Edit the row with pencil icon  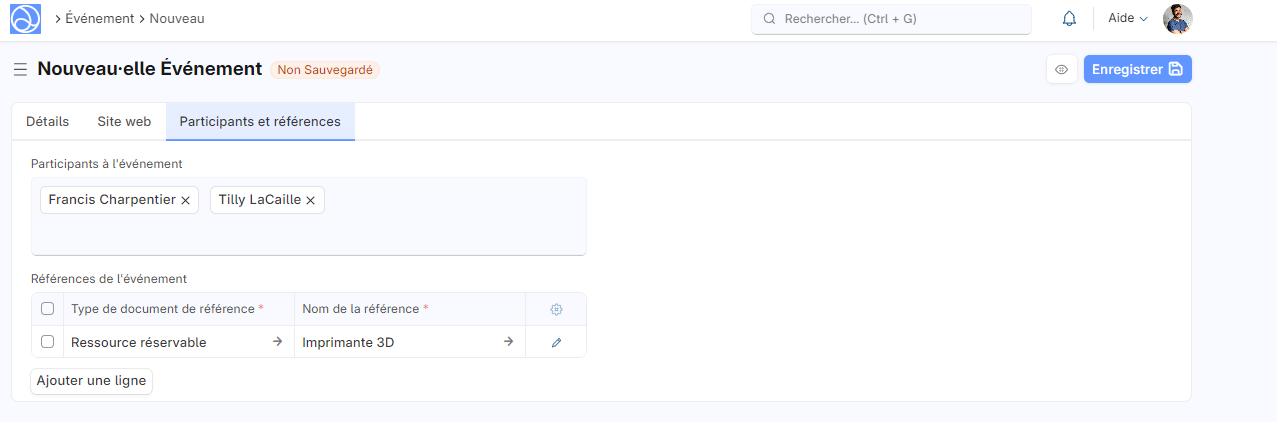(556, 342)
